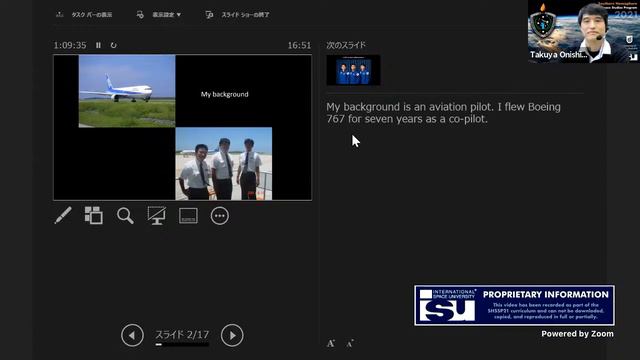Toggle black screen slideshow icon
The height and width of the screenshot is (360, 640).
157,216
